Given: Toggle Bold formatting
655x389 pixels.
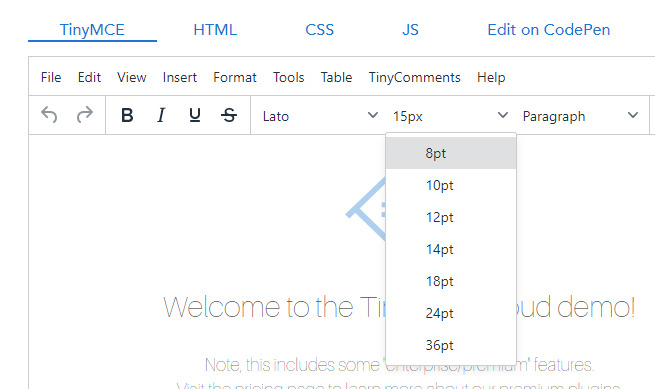Looking at the screenshot, I should point(127,115).
